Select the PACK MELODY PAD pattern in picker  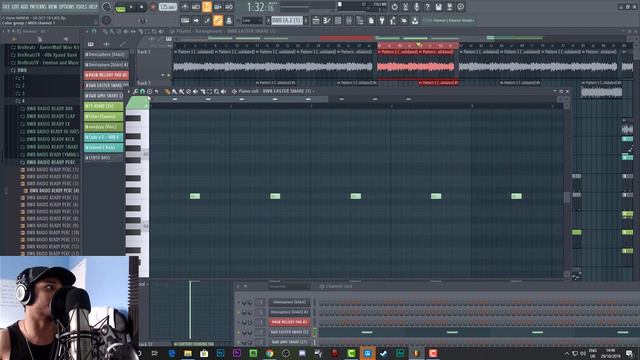106,75
